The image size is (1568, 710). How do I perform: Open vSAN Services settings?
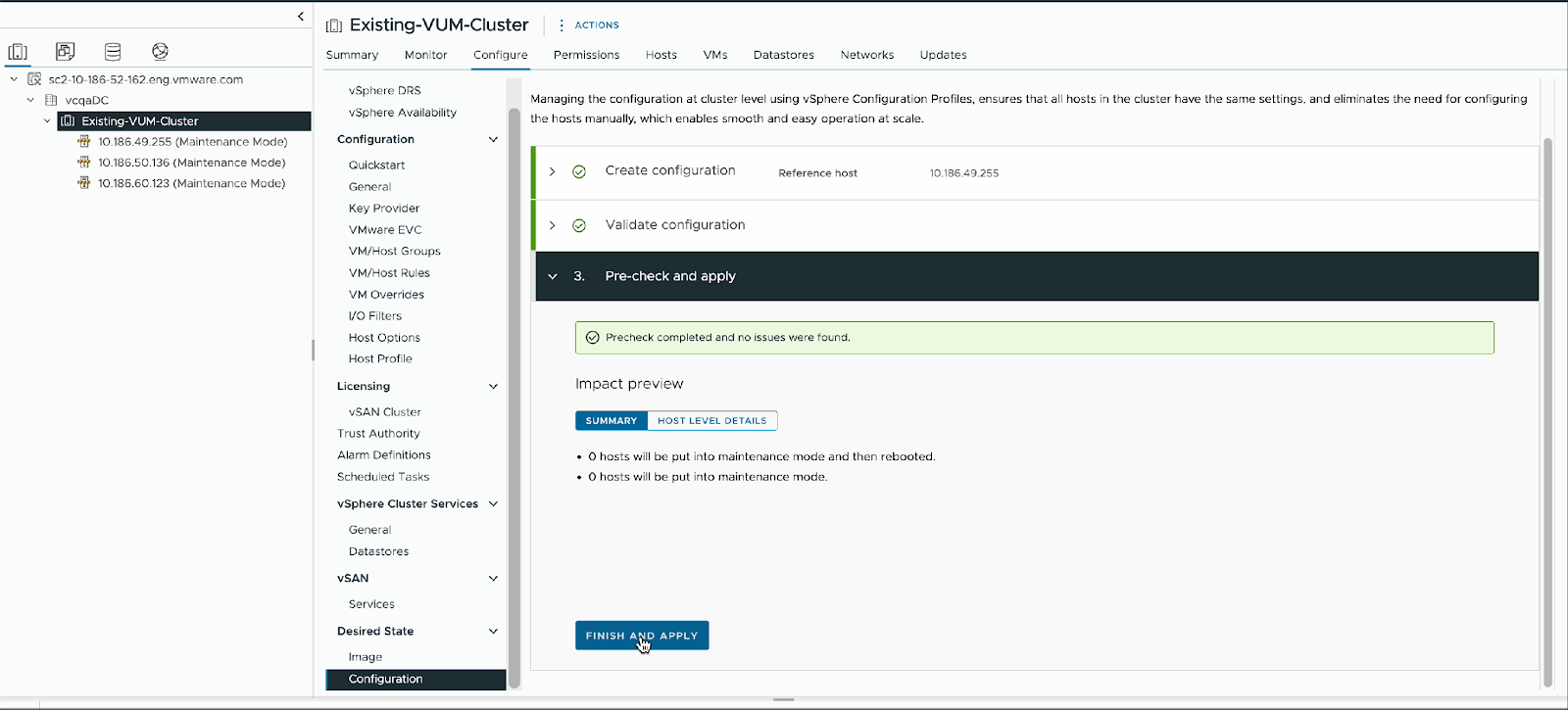371,604
